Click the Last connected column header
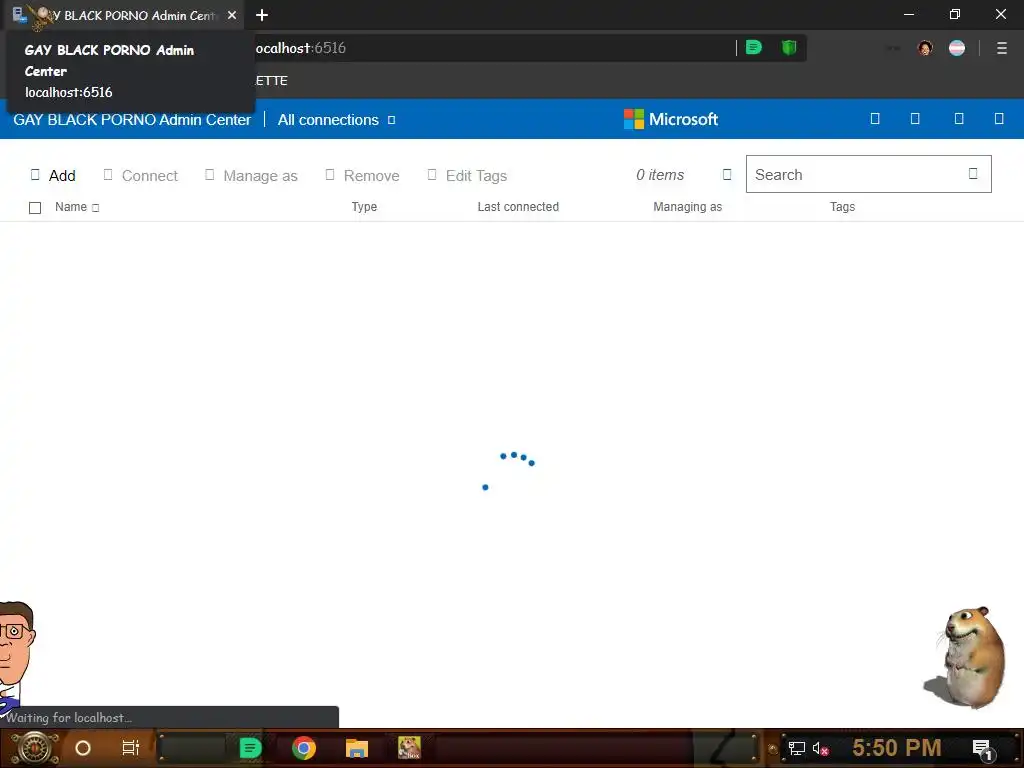The image size is (1024, 768). 518,207
